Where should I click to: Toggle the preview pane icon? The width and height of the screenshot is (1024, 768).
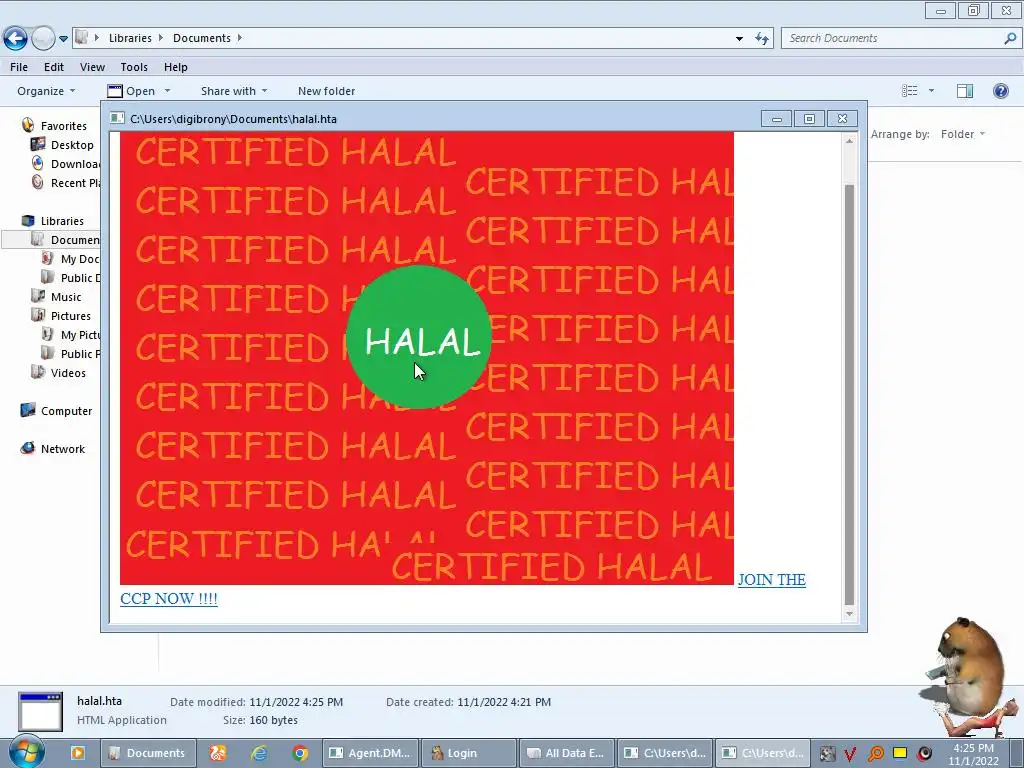pos(965,91)
